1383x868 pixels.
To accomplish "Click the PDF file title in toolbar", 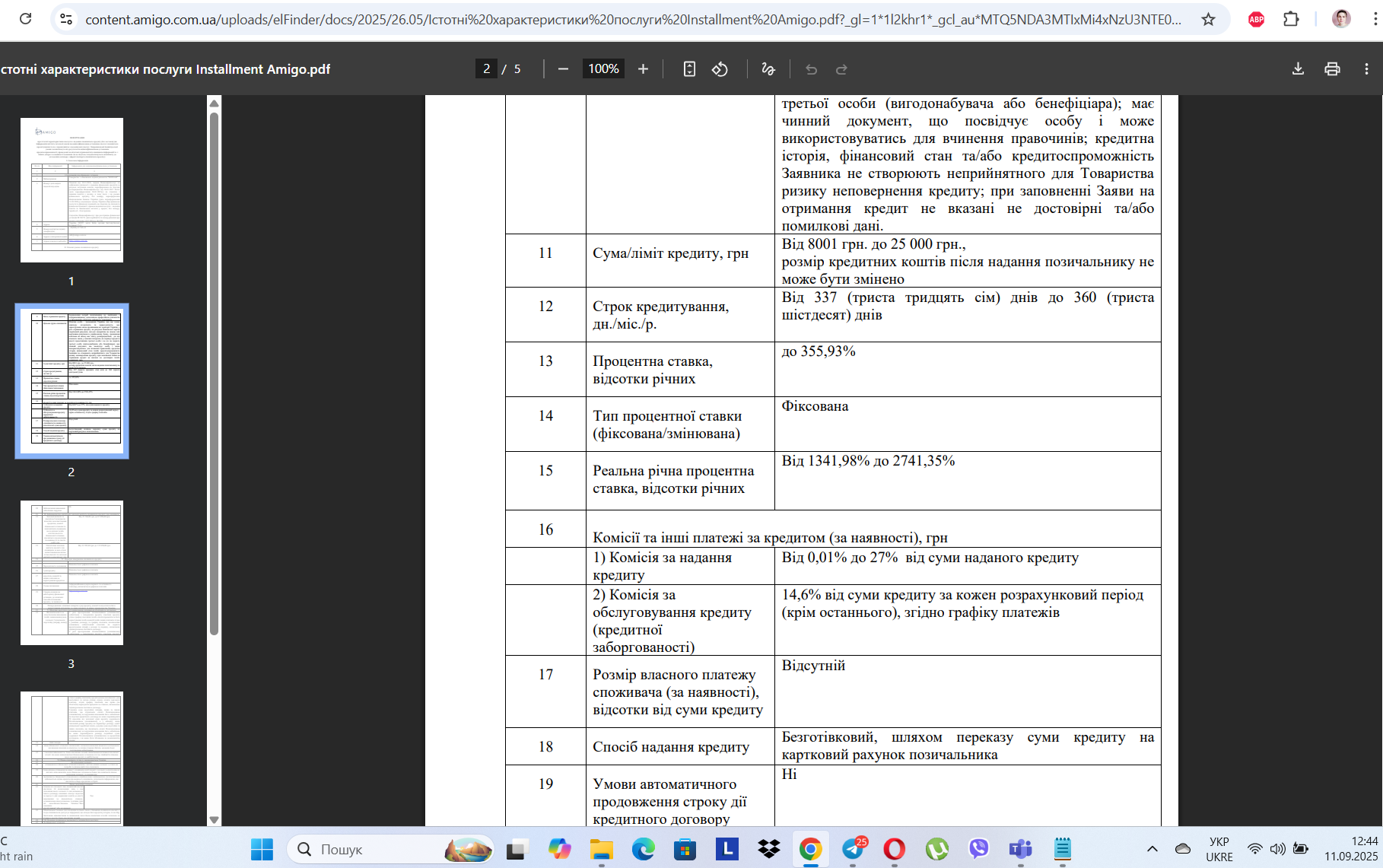I will point(165,69).
